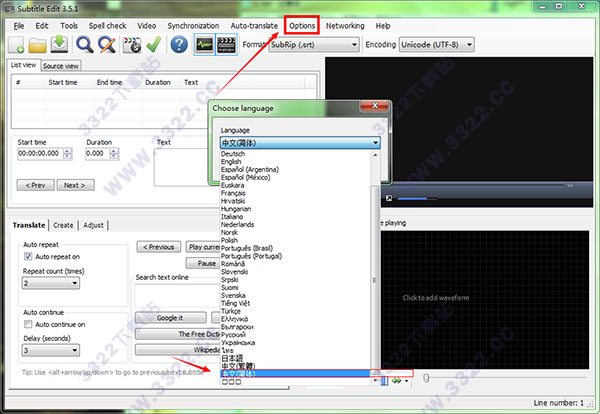The height and width of the screenshot is (414, 600).
Task: Click the Google it button
Action: 171,318
